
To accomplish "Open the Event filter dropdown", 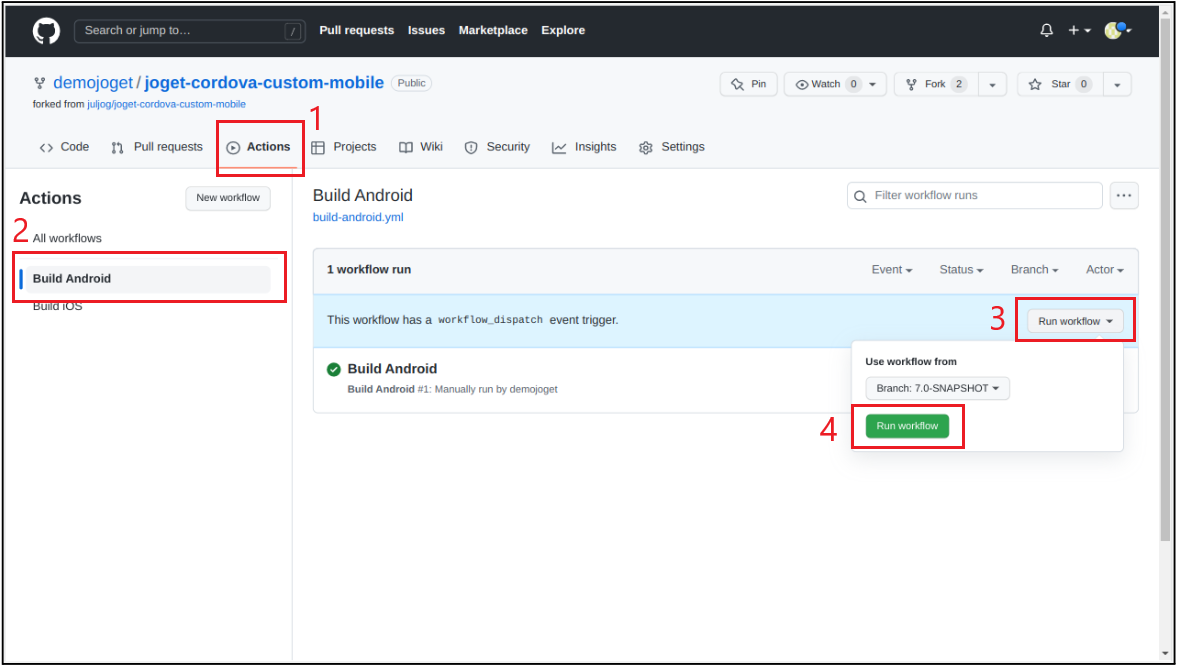I will (x=892, y=270).
